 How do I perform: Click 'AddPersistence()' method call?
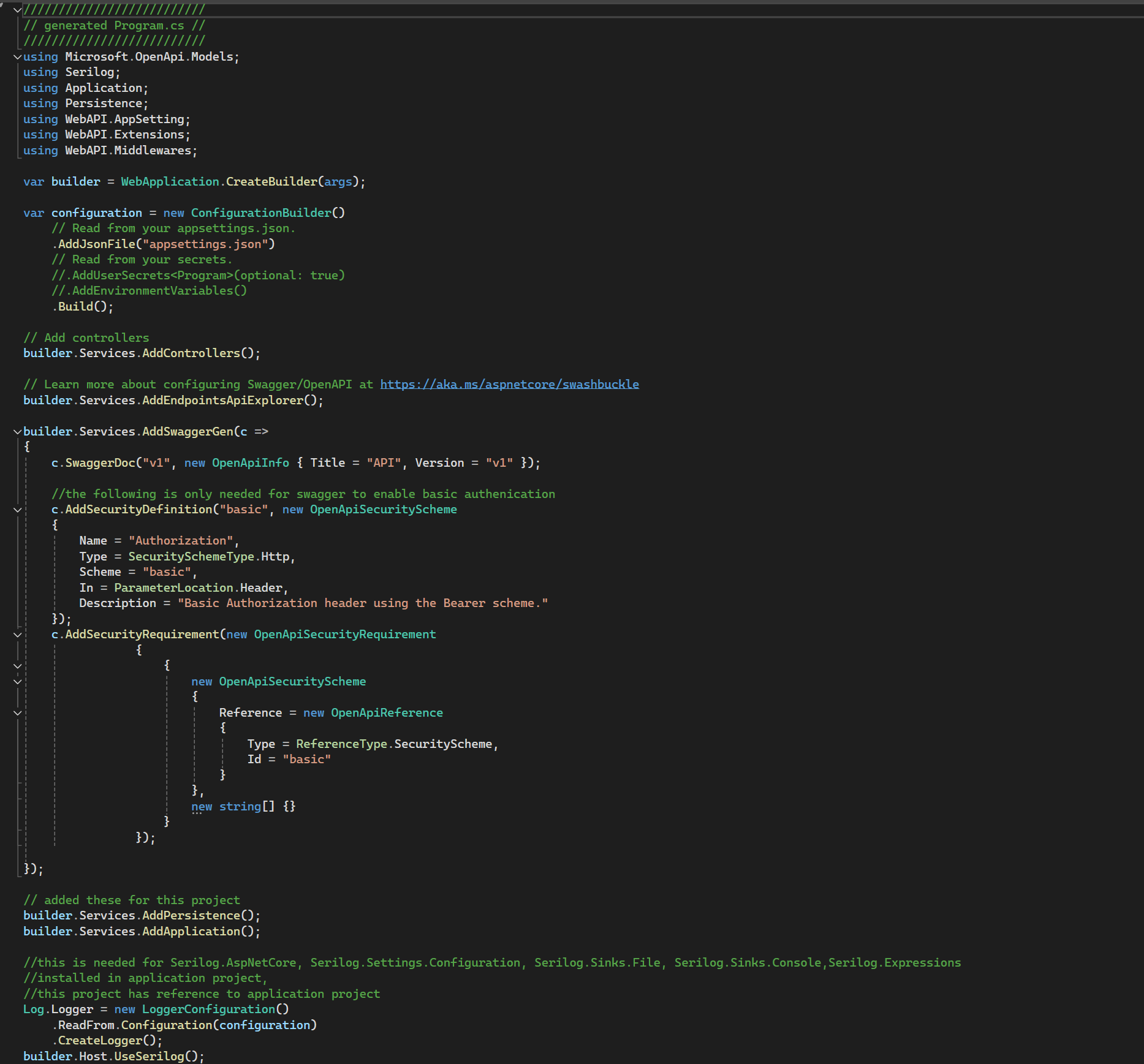pyautogui.click(x=198, y=915)
